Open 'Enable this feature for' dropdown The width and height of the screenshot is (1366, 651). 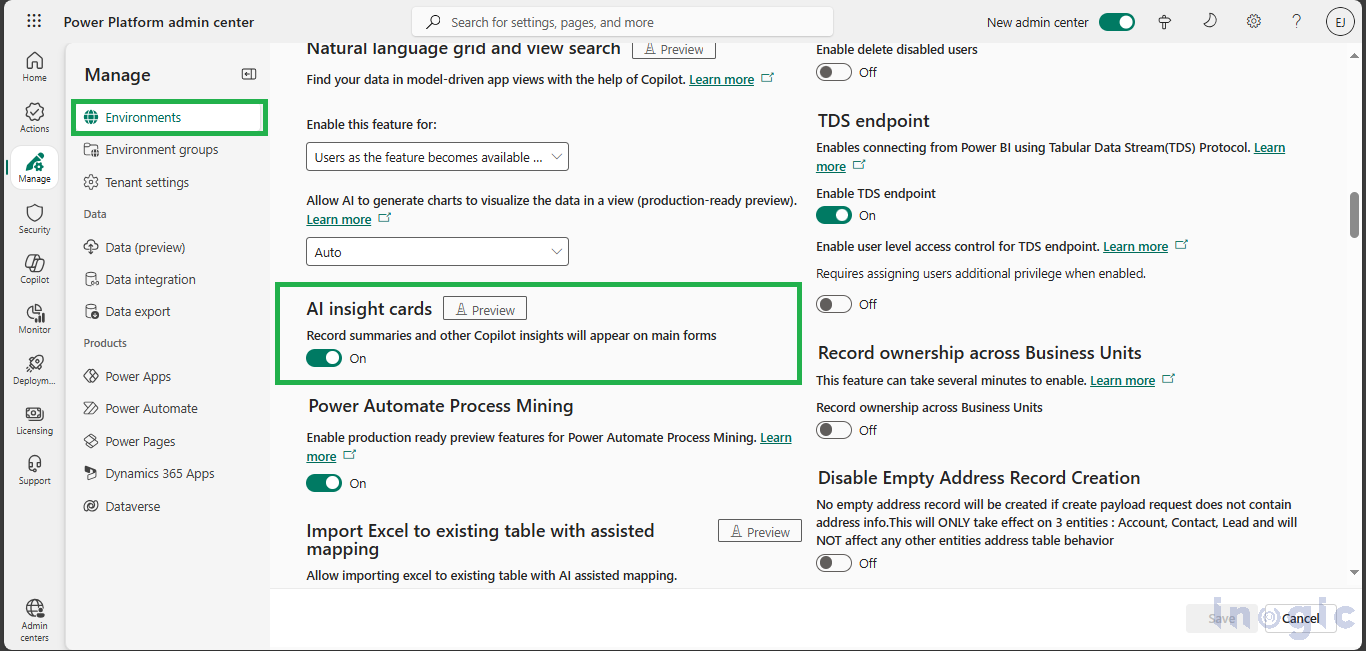(x=437, y=157)
